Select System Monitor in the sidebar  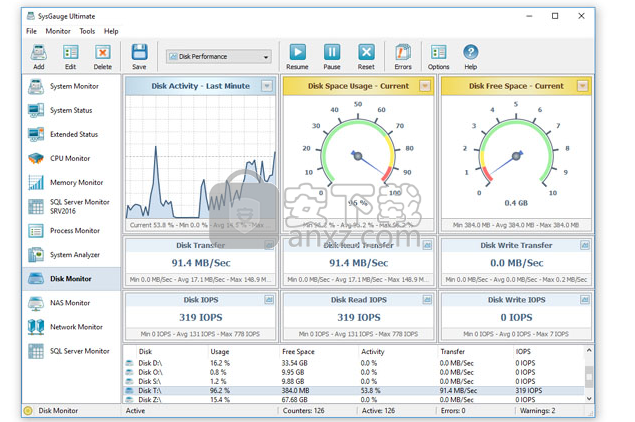[71, 86]
